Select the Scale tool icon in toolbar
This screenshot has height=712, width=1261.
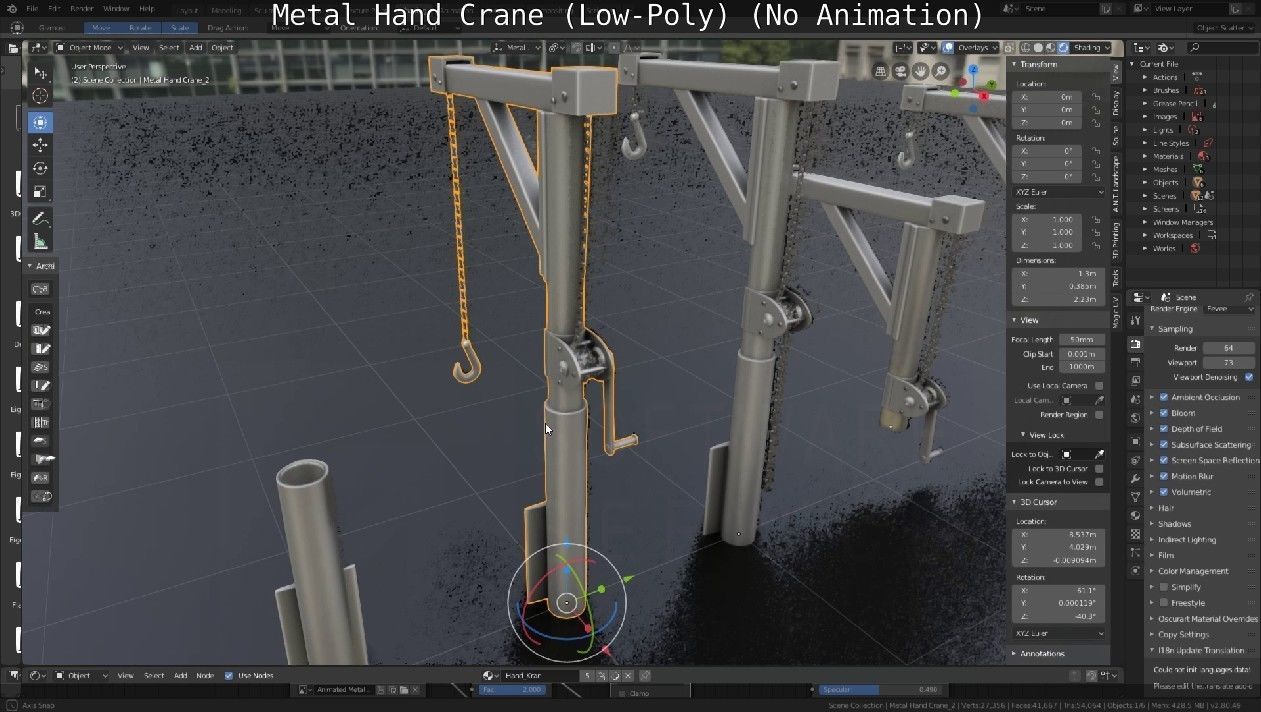(40, 192)
